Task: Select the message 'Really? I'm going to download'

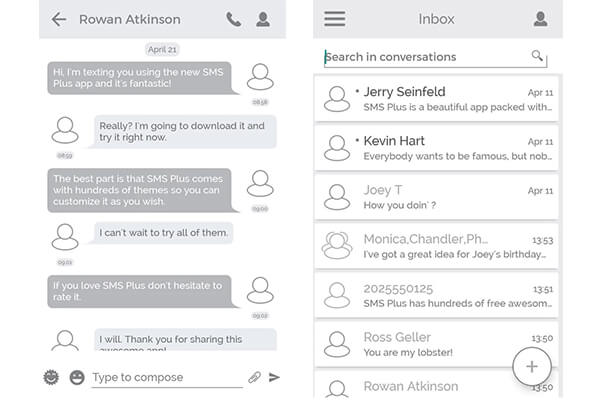Action: [x=184, y=132]
